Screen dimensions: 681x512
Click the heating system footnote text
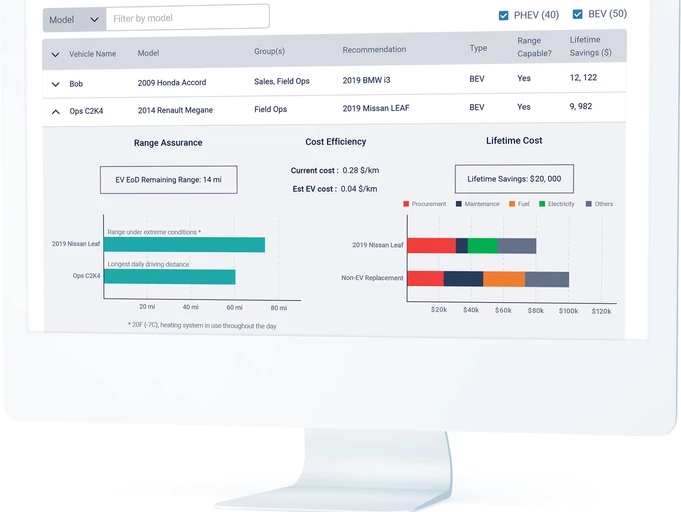tap(202, 325)
